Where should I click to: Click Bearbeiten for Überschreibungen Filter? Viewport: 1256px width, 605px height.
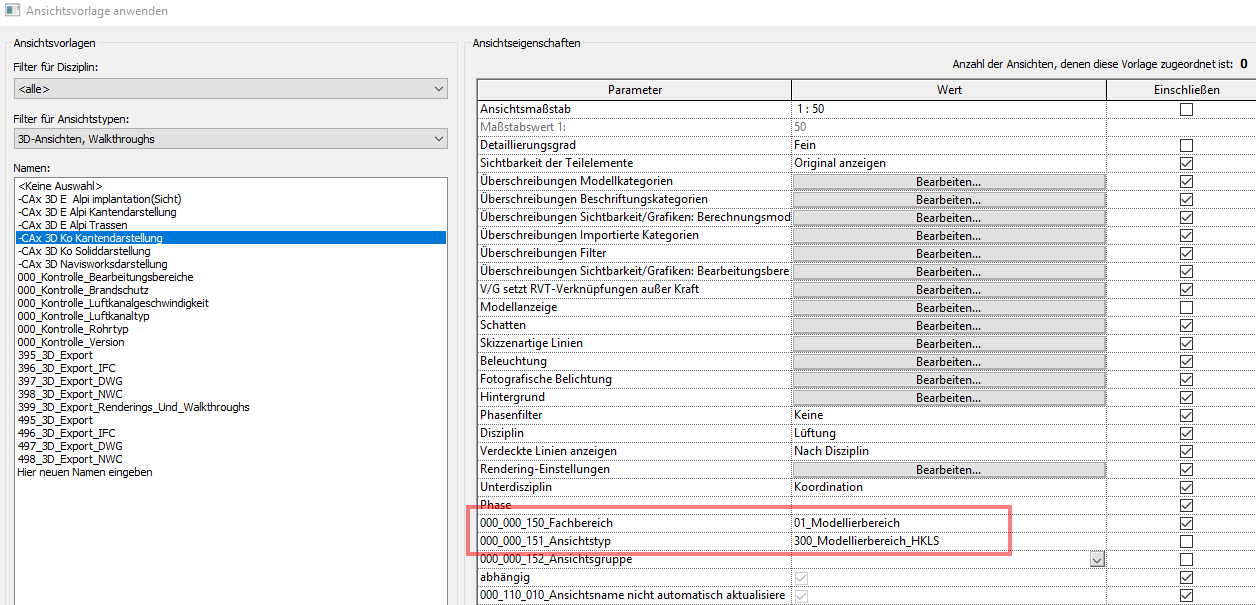948,253
